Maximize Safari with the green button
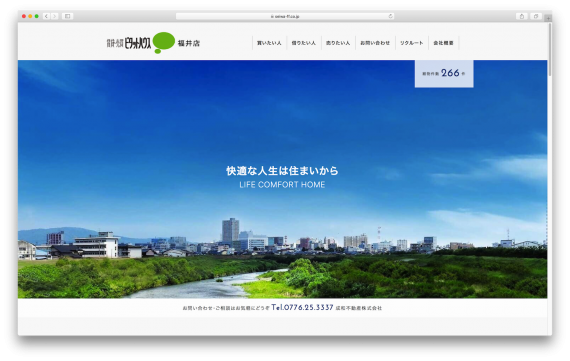The height and width of the screenshot is (361, 570). pyautogui.click(x=36, y=16)
